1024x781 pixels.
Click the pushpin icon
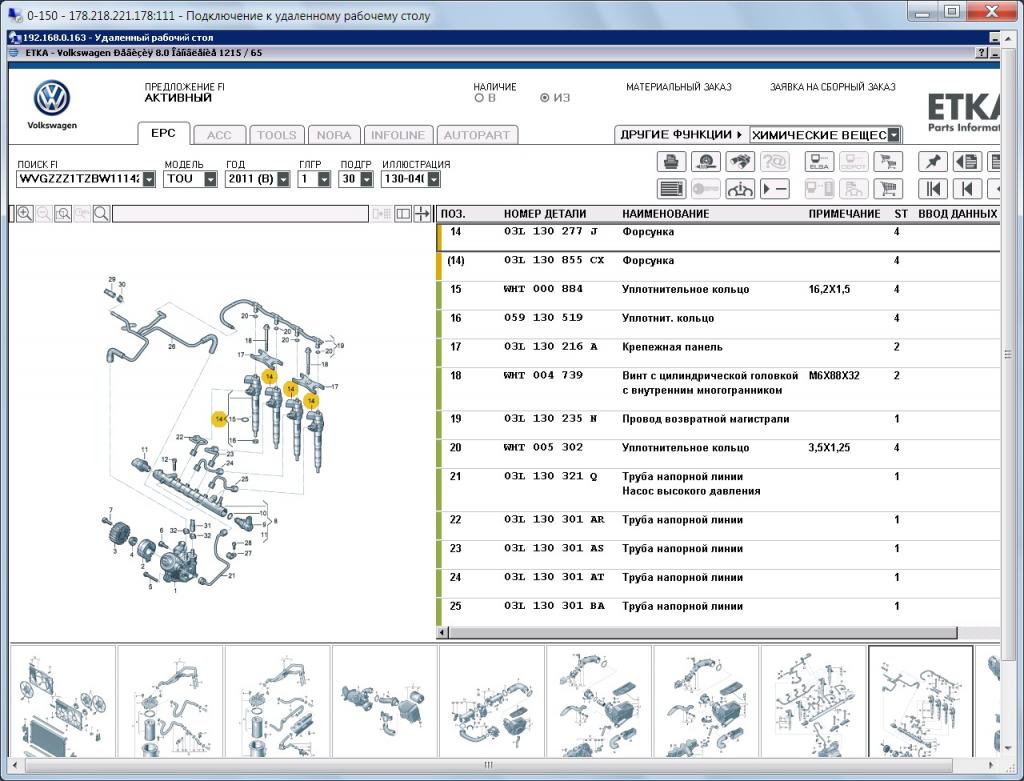point(933,161)
